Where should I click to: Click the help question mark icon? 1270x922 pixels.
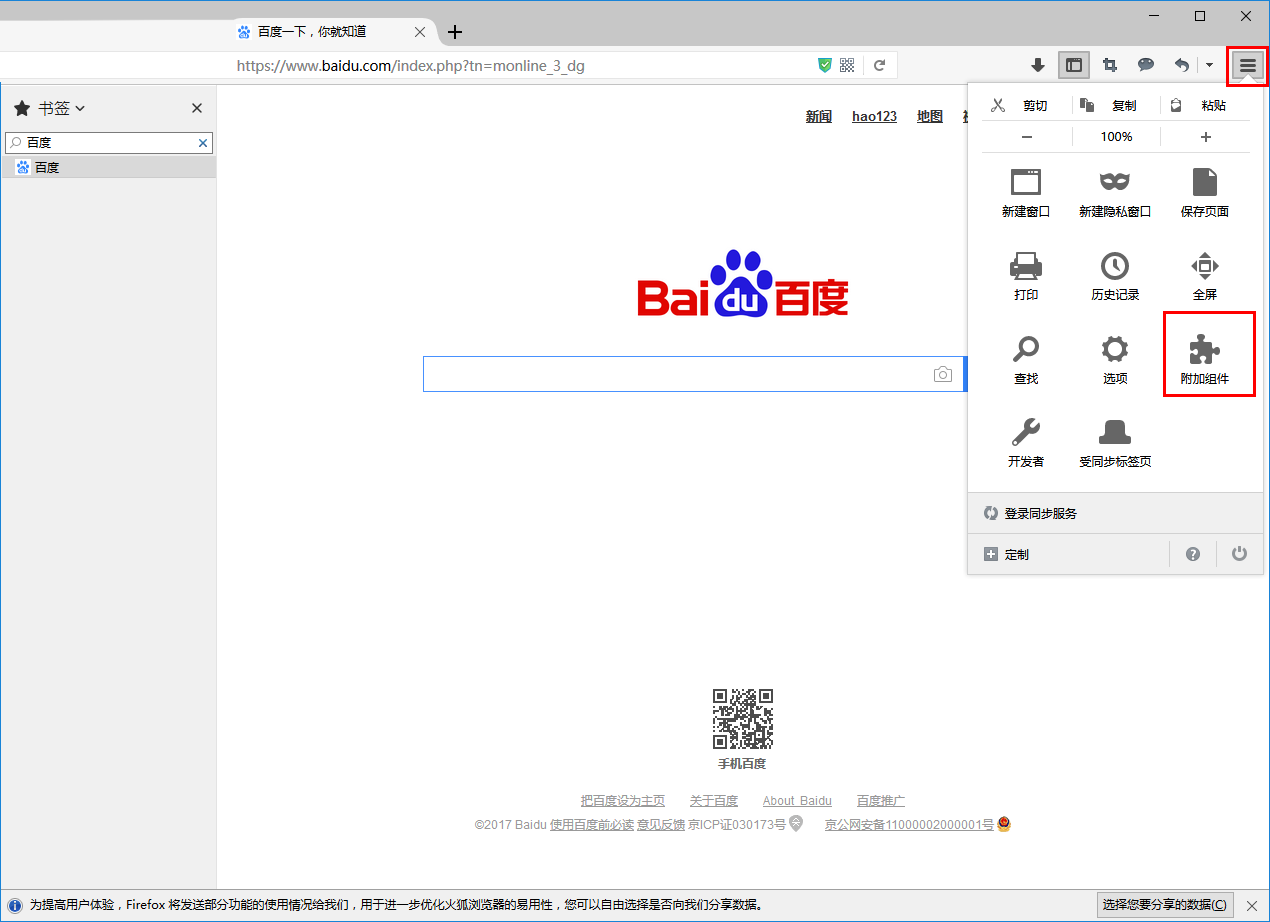point(1193,554)
